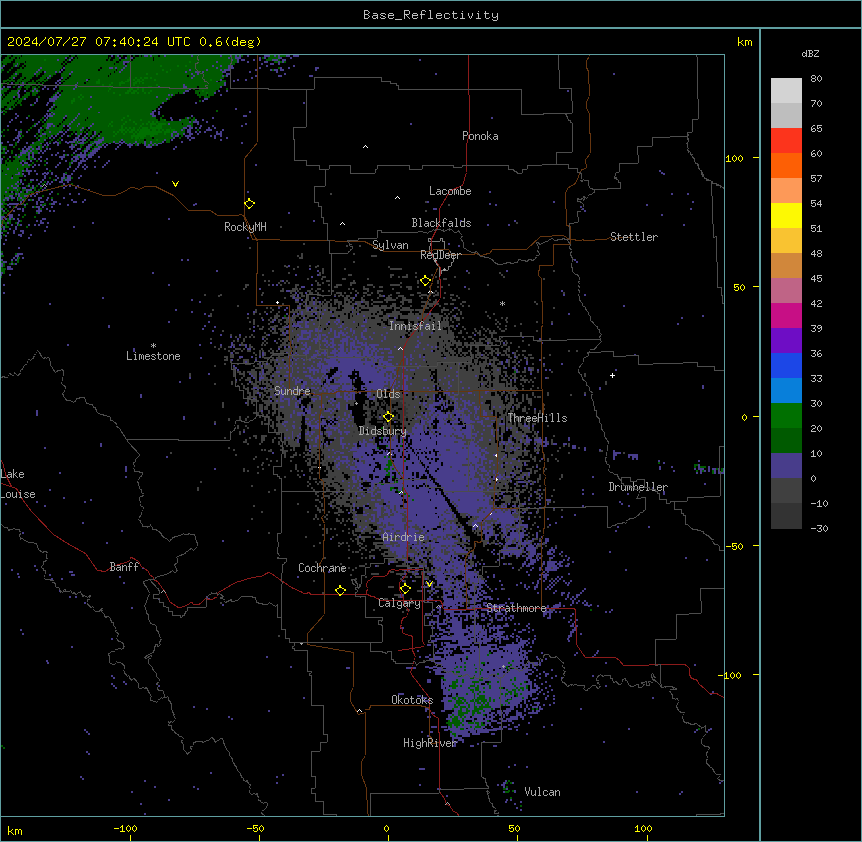Select the Drumheller label
The image size is (862, 842).
[638, 487]
